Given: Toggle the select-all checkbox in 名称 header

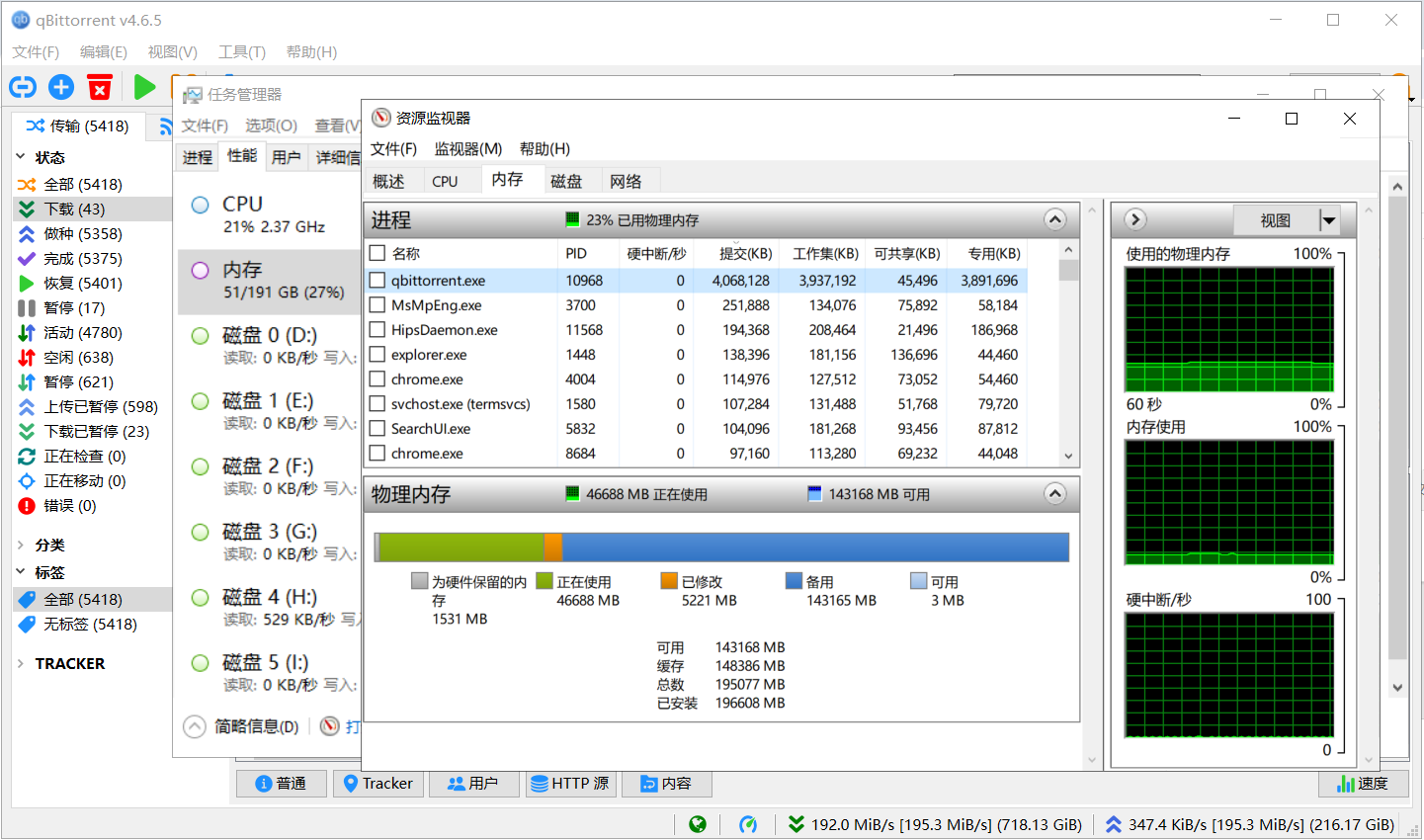Looking at the screenshot, I should (377, 253).
